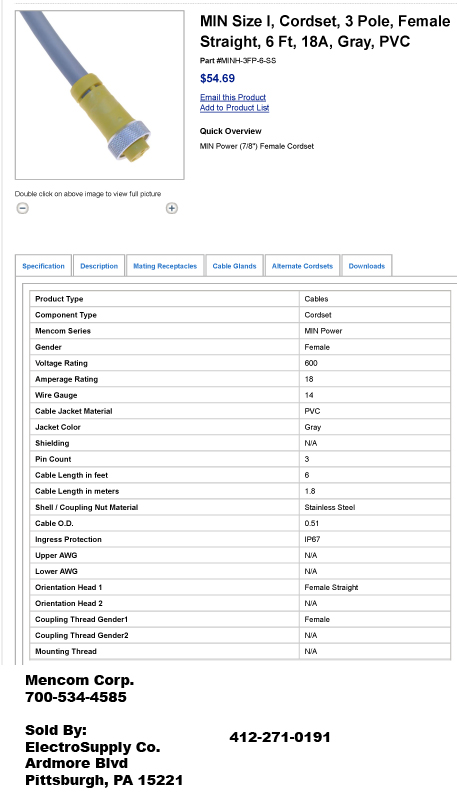457x800 pixels.
Task: Zoom out product image with minus icon
Action: (x=22, y=208)
